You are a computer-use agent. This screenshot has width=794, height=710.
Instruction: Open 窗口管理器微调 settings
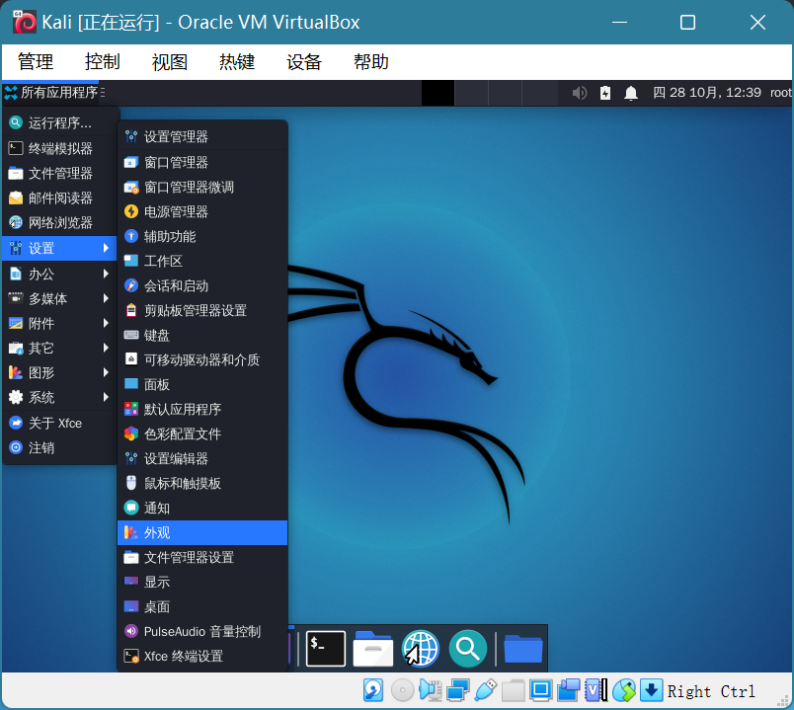203,187
